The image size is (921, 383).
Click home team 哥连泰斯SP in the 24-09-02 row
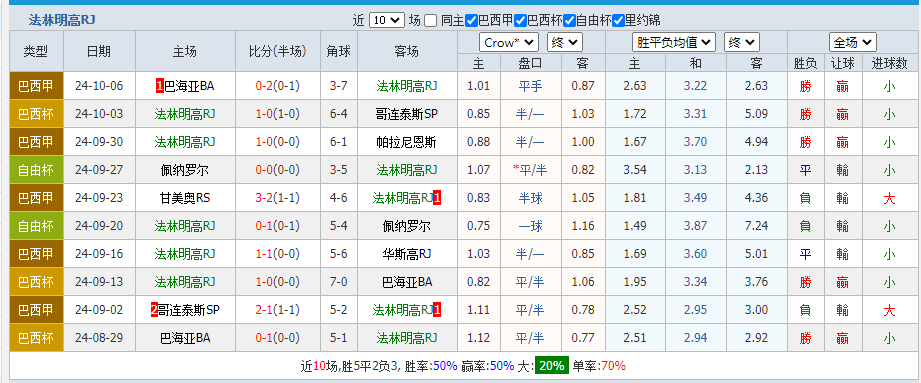189,310
